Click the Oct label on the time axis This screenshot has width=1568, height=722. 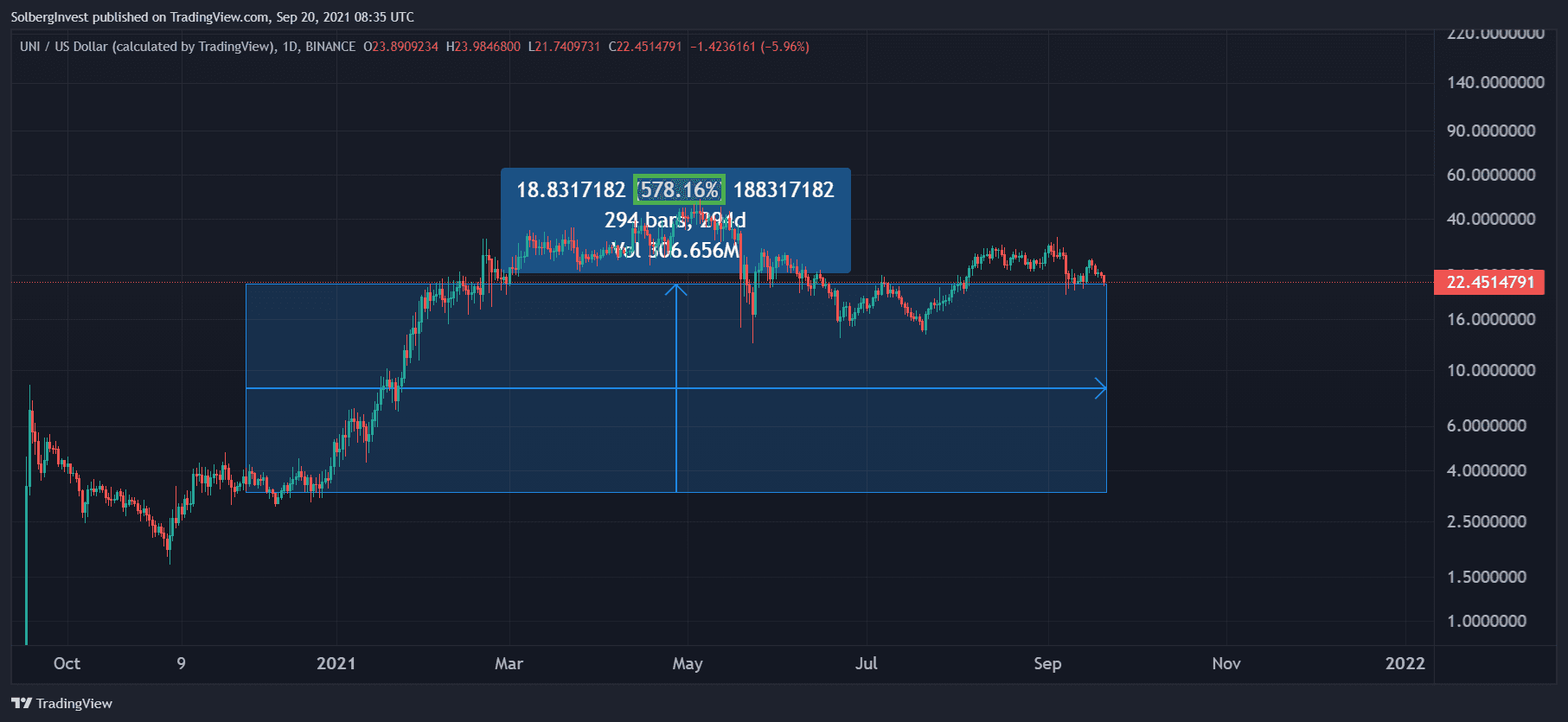[x=67, y=663]
